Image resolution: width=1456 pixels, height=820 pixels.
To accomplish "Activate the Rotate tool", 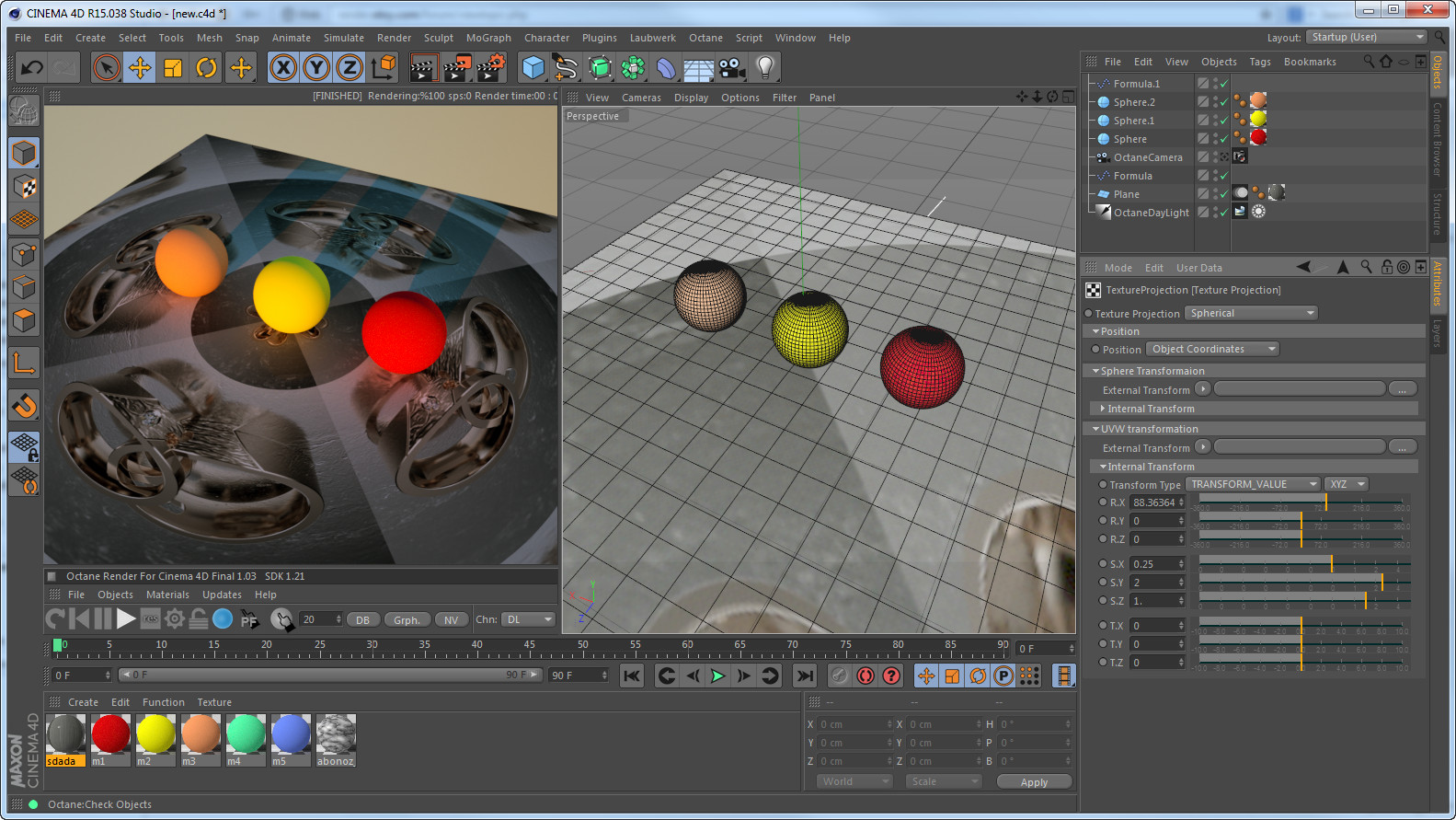I will [x=206, y=67].
